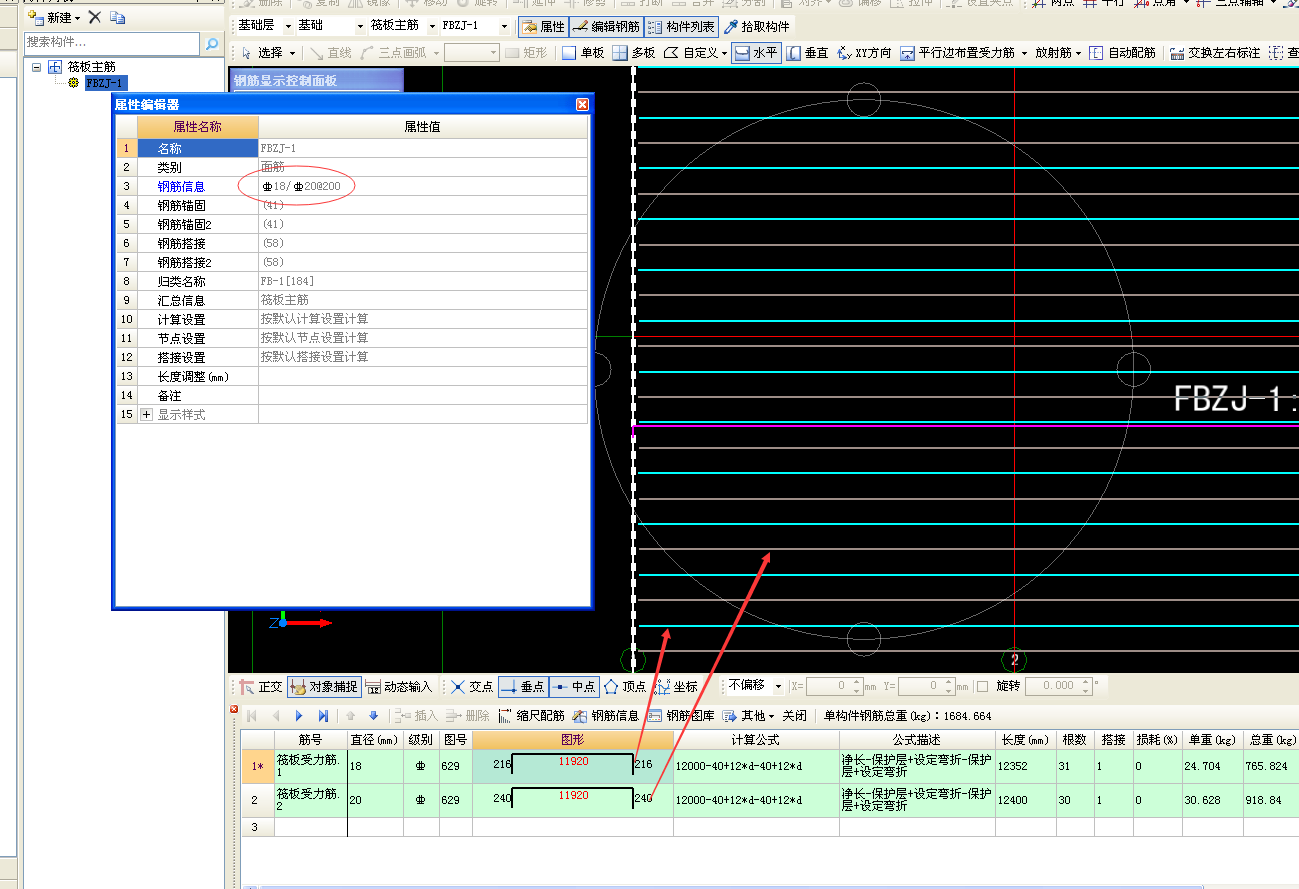Click length cell 12352
Viewport: 1299px width, 889px height.
click(x=1026, y=767)
